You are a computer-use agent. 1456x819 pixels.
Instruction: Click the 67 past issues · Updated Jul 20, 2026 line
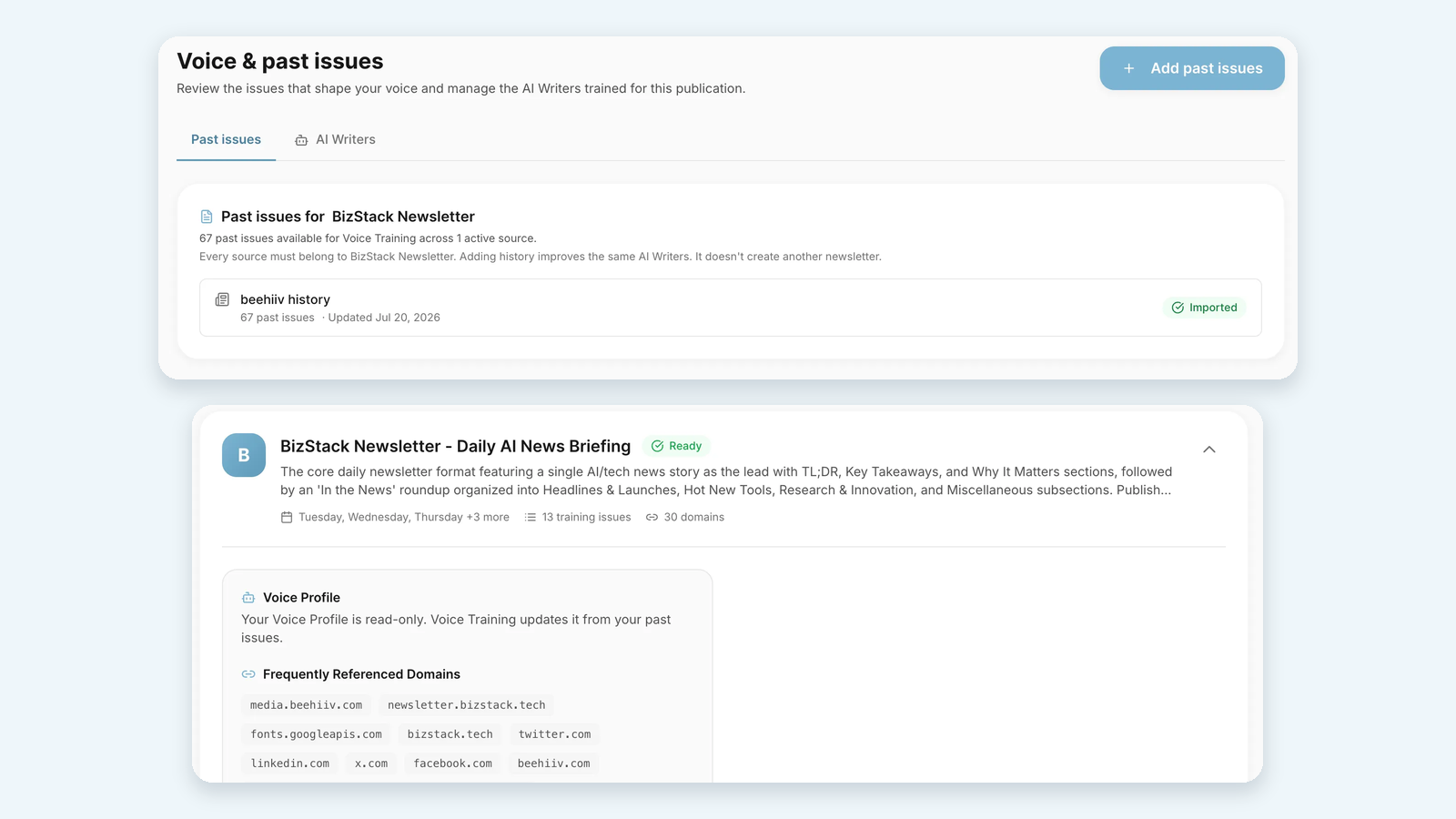[340, 318]
